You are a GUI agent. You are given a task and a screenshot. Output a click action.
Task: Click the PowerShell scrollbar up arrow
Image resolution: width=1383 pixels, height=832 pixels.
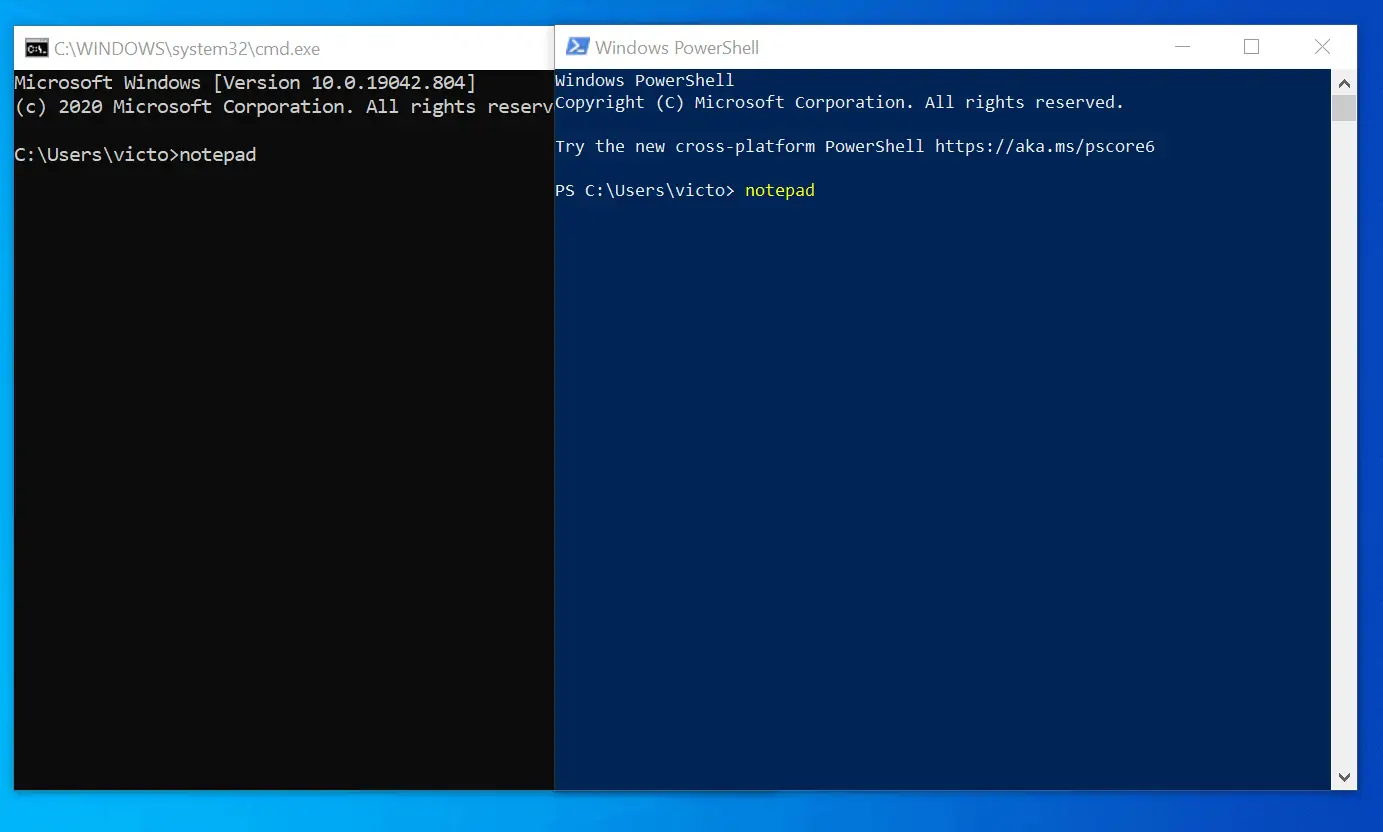tap(1344, 83)
